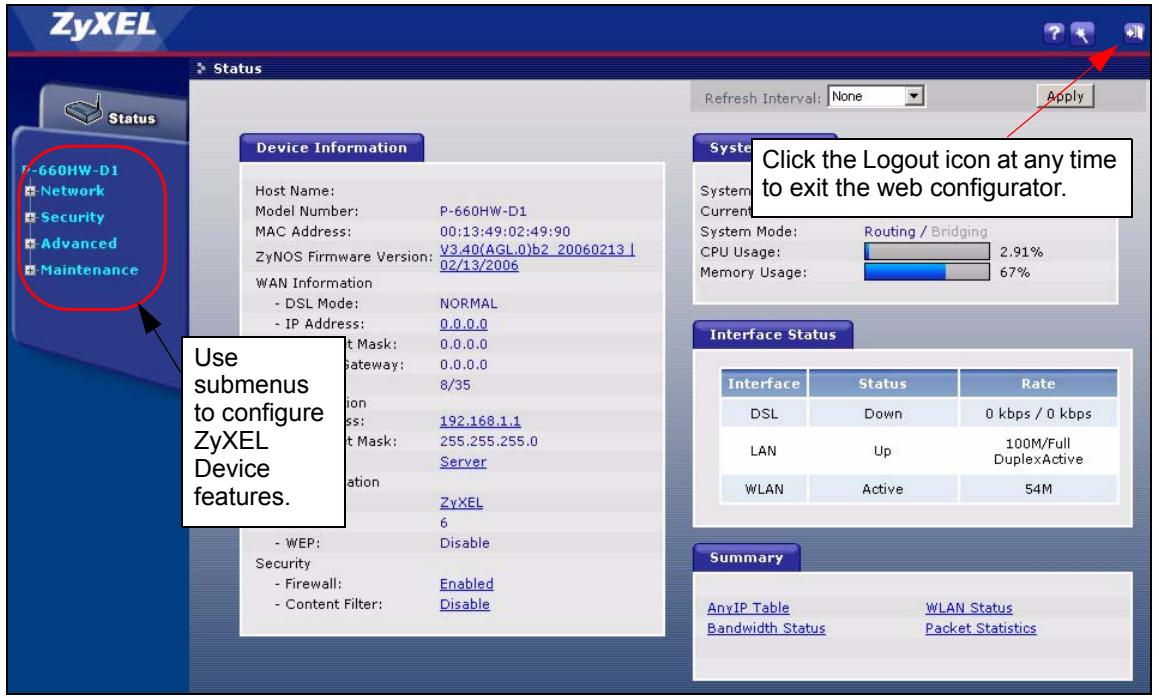Open the Packet Statistics link

[981, 628]
